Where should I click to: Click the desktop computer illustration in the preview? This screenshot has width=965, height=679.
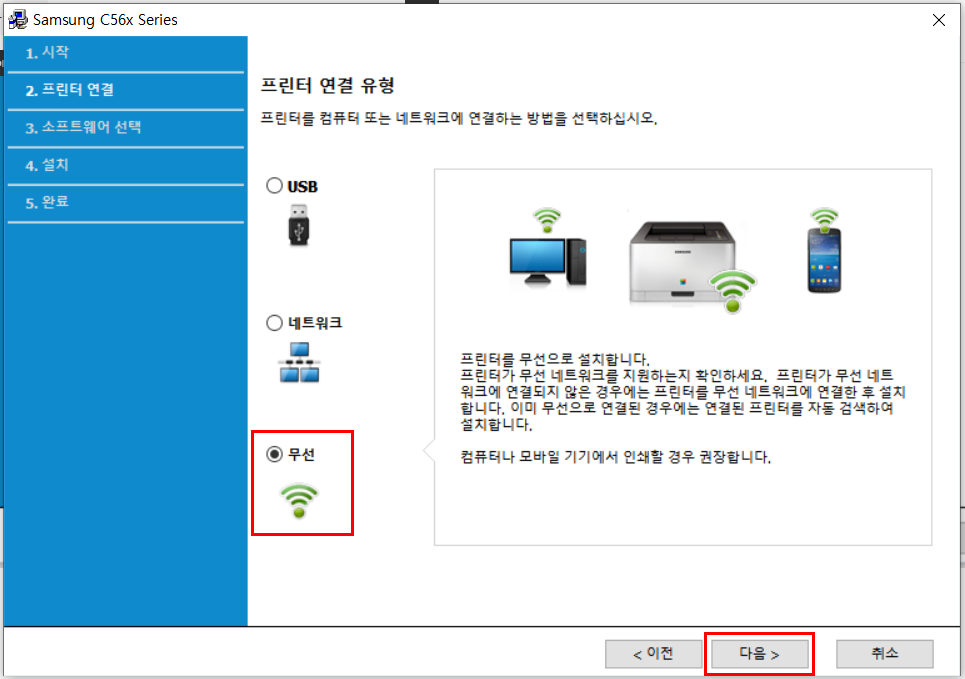click(x=545, y=262)
